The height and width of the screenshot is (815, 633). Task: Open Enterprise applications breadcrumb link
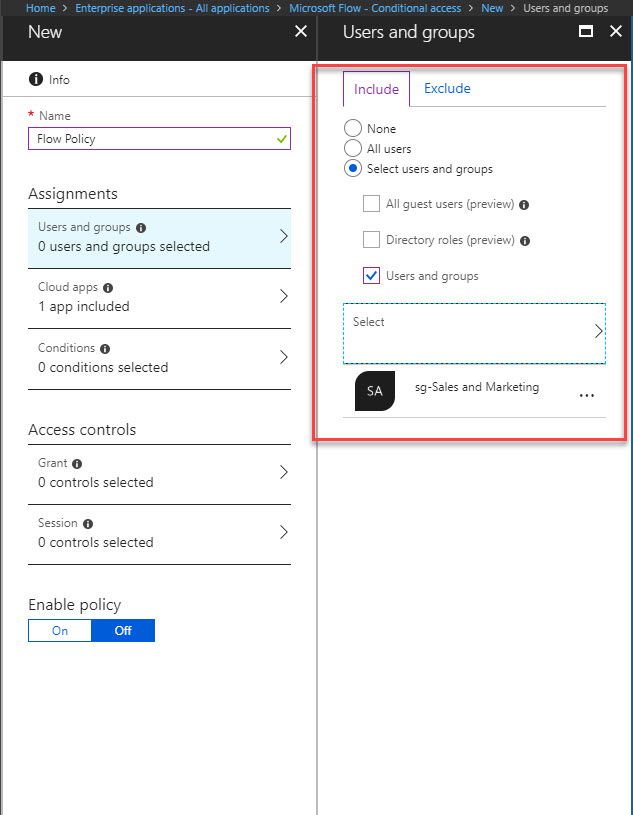click(172, 8)
